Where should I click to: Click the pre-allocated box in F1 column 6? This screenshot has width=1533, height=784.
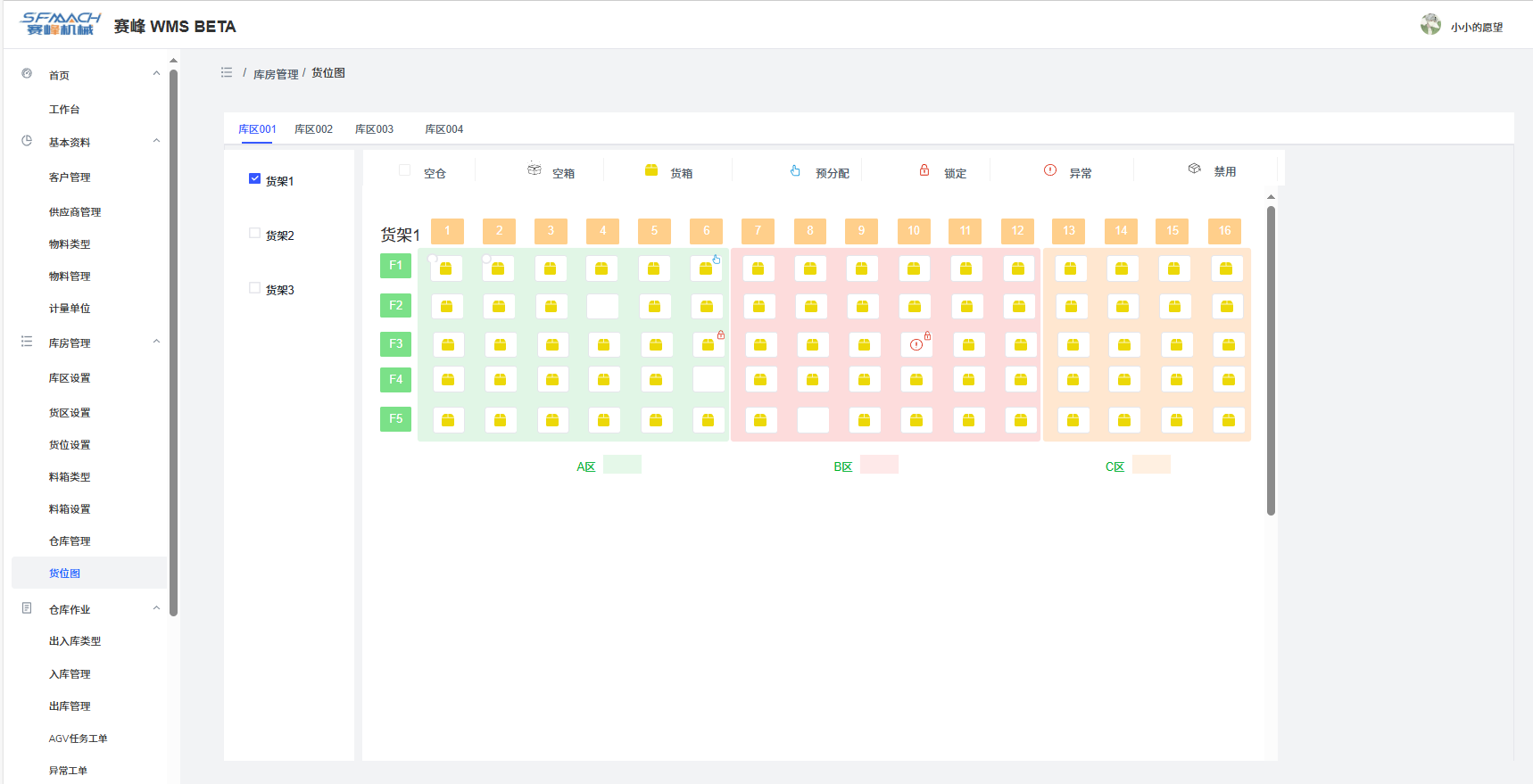coord(706,268)
